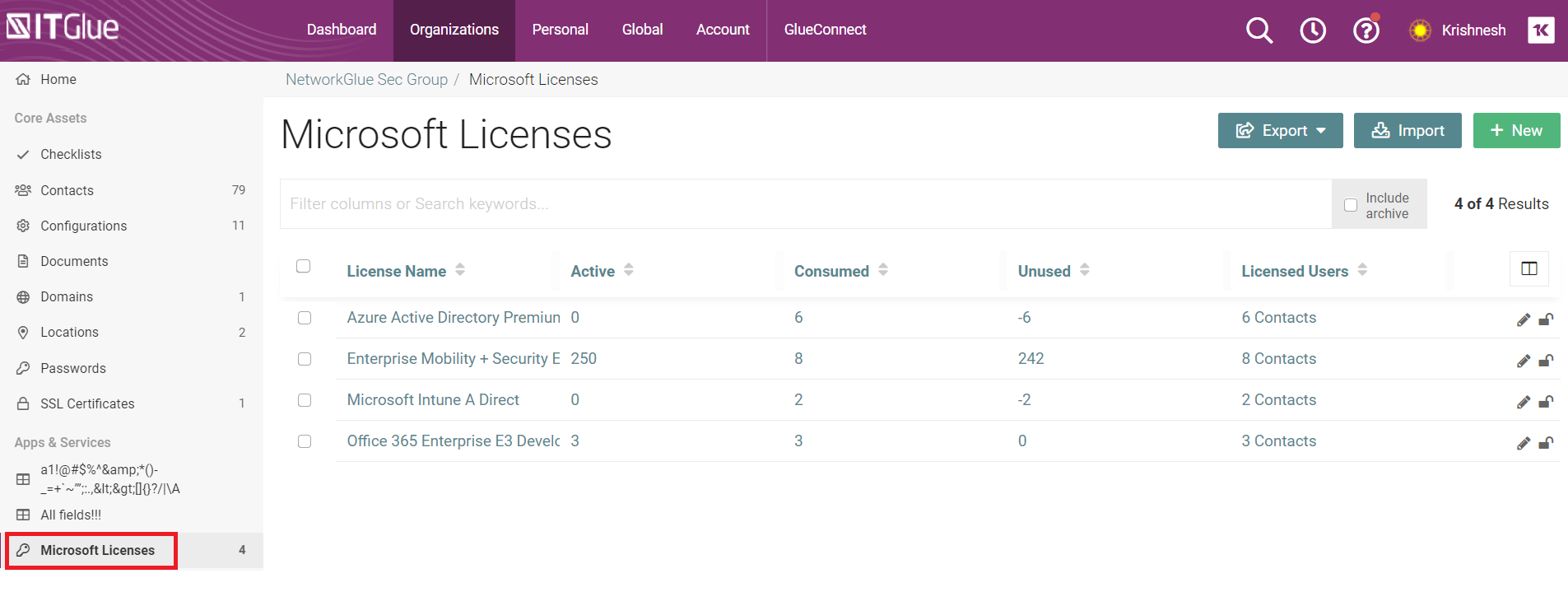
Task: Open the search magnifier icon
Action: (1259, 30)
